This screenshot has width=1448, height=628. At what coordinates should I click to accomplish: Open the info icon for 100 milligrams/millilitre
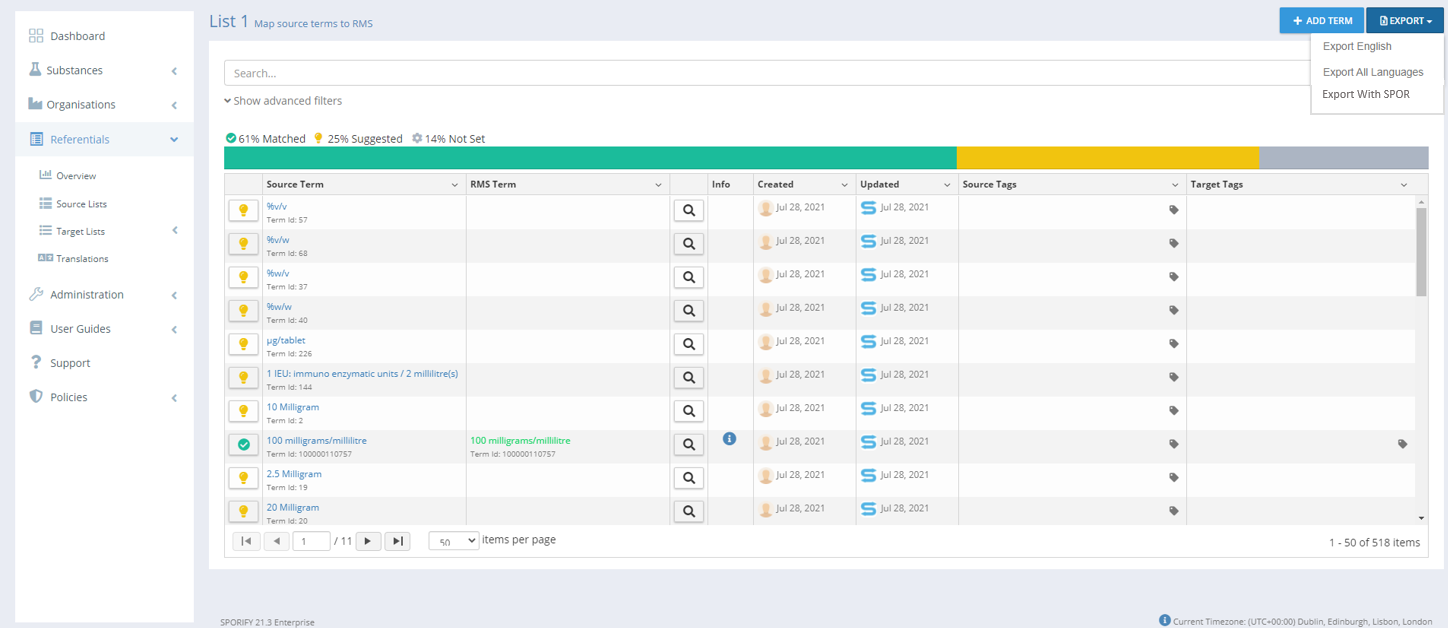click(x=729, y=439)
